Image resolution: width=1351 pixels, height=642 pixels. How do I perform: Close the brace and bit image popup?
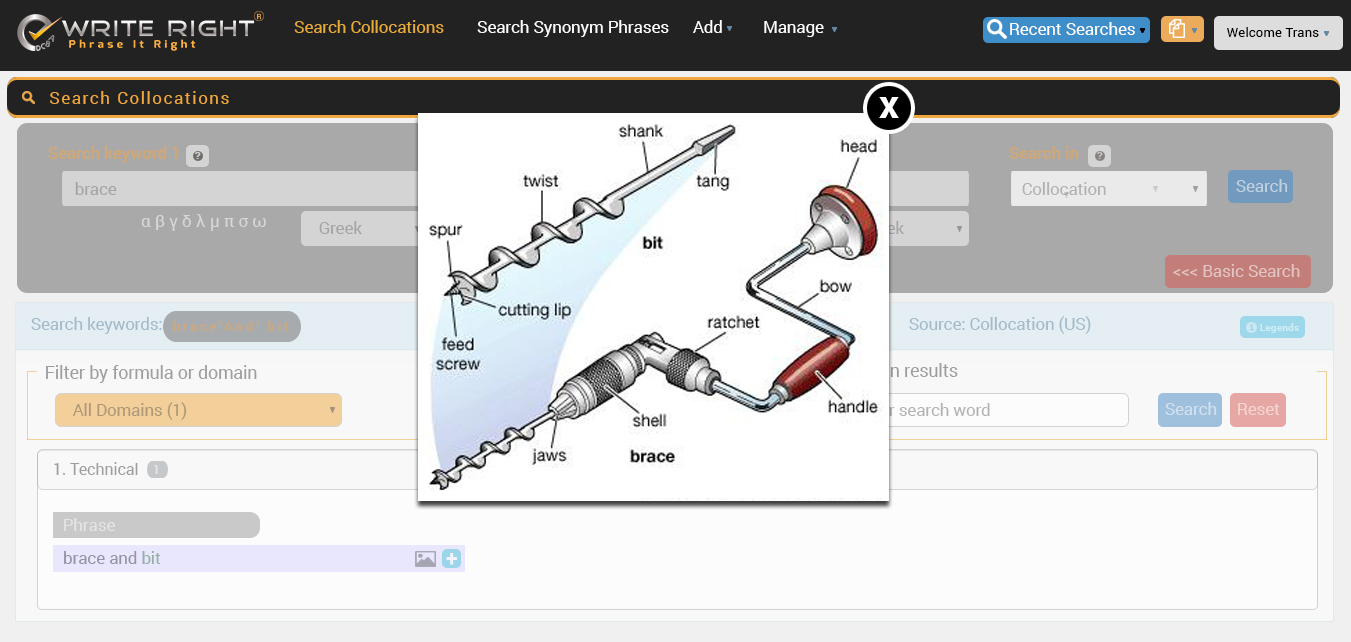tap(888, 107)
